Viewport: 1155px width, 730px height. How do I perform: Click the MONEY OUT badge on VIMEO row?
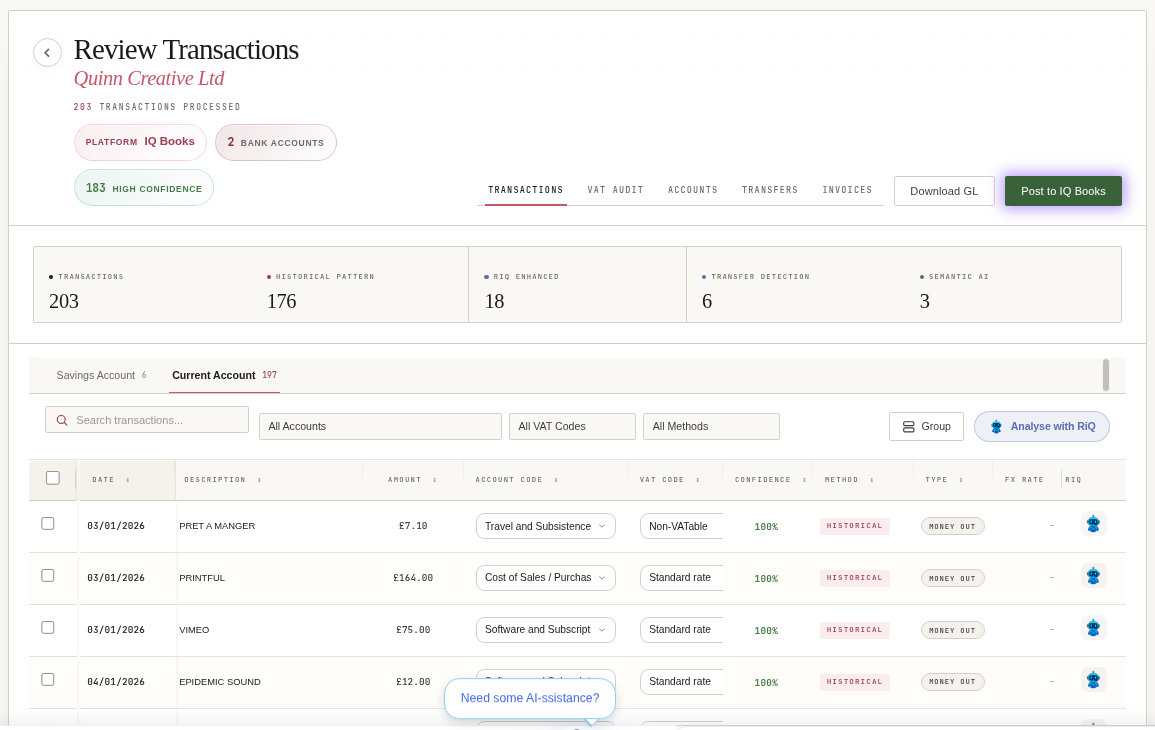tap(952, 631)
